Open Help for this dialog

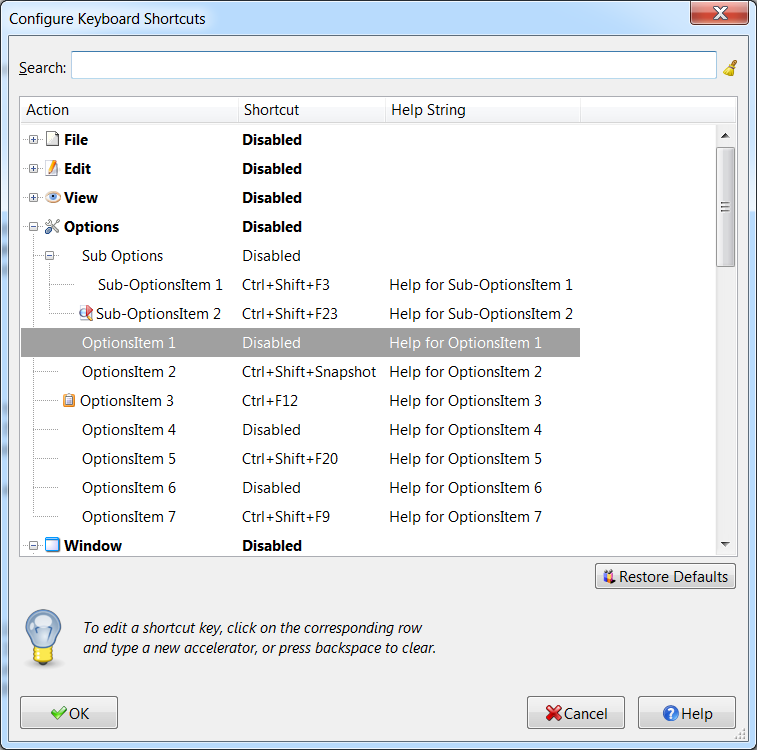tap(687, 713)
